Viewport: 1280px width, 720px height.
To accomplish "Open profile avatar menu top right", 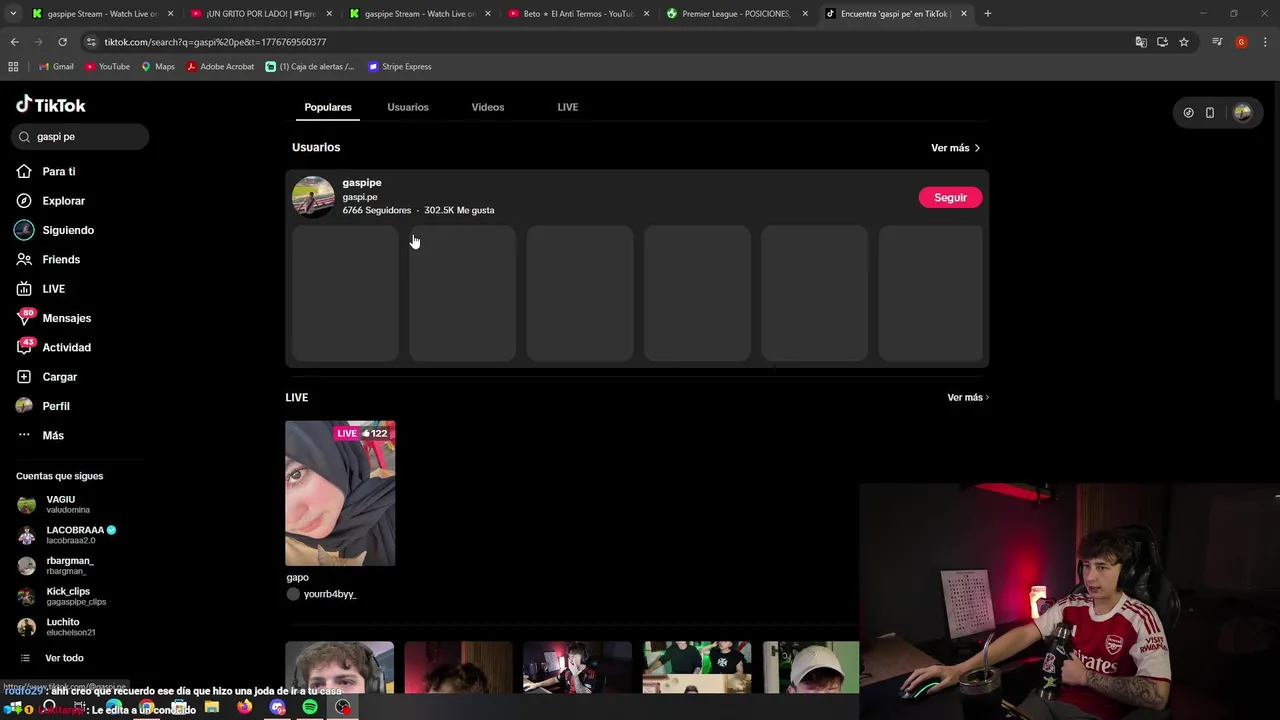I will [1242, 113].
